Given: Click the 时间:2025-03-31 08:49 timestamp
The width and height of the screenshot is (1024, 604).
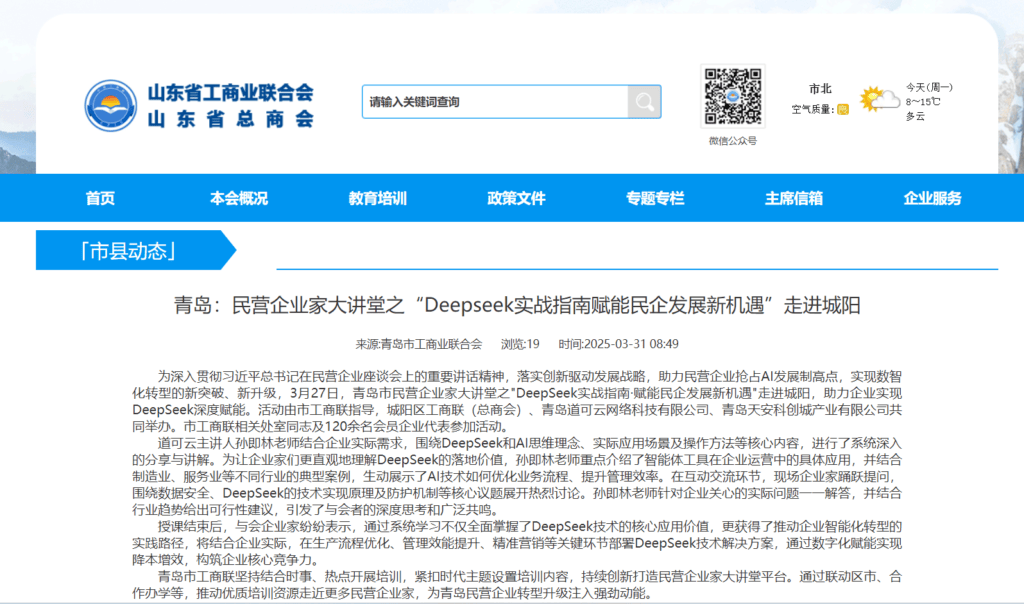Looking at the screenshot, I should (618, 344).
